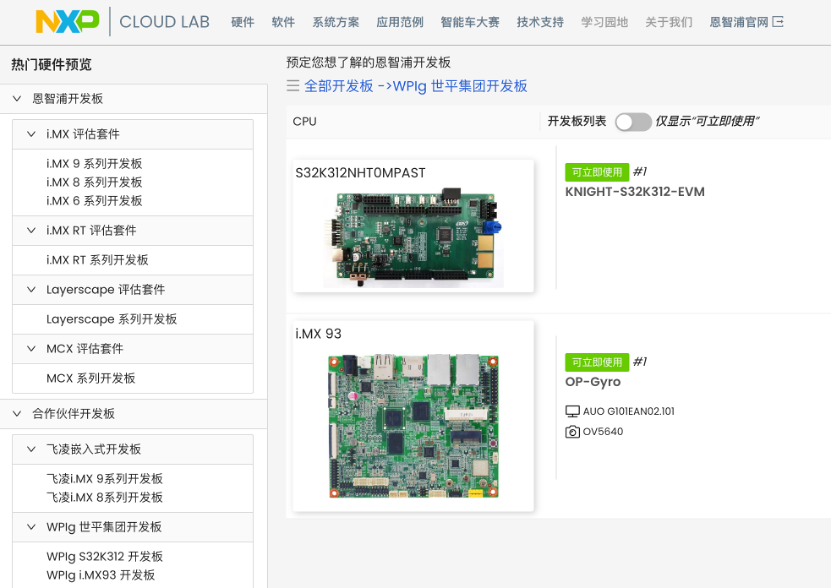Screen dimensions: 832x588
Task: Open Layerscape 系列开发板
Action: (x=111, y=319)
